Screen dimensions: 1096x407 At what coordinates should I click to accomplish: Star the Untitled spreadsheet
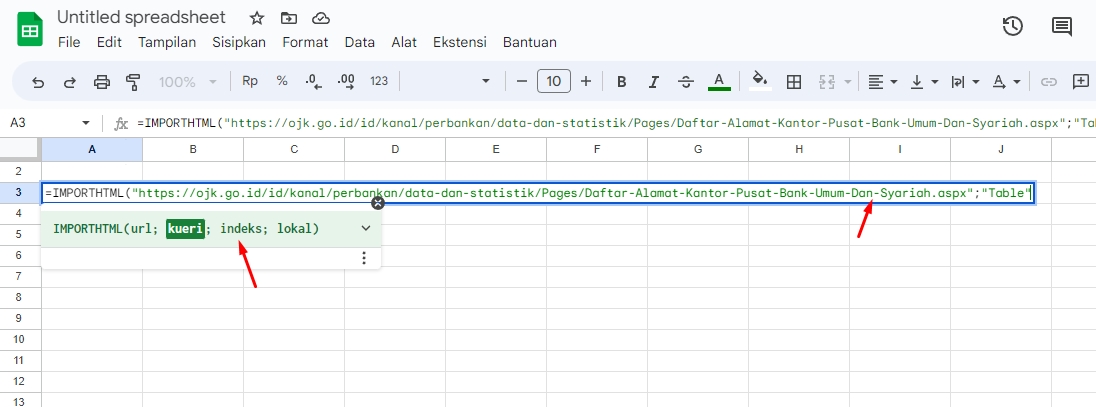click(x=257, y=18)
